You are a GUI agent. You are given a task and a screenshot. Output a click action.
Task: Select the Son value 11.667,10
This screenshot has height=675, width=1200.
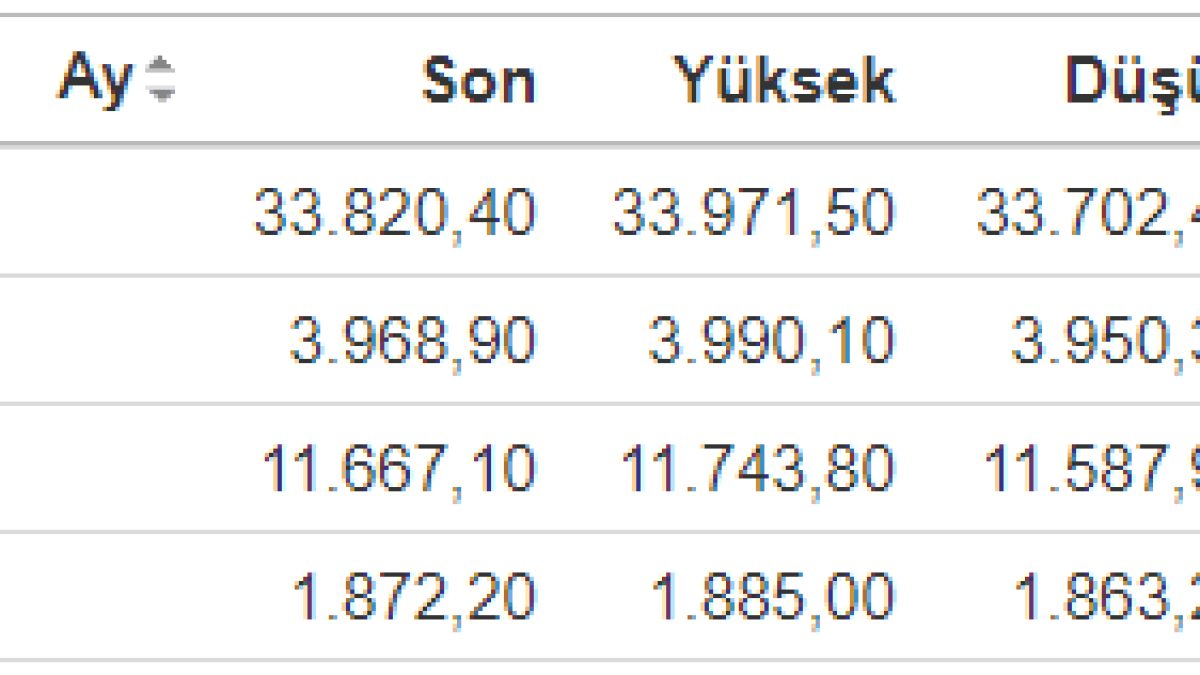398,468
